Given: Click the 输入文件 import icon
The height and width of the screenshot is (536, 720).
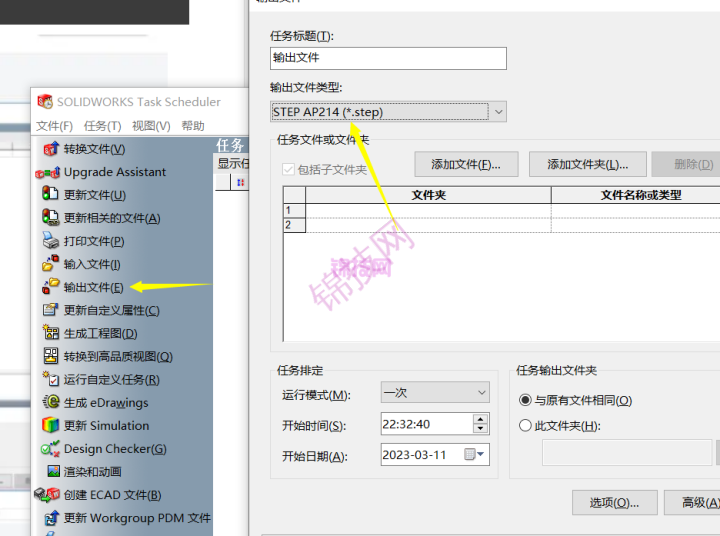Looking at the screenshot, I should (x=51, y=263).
